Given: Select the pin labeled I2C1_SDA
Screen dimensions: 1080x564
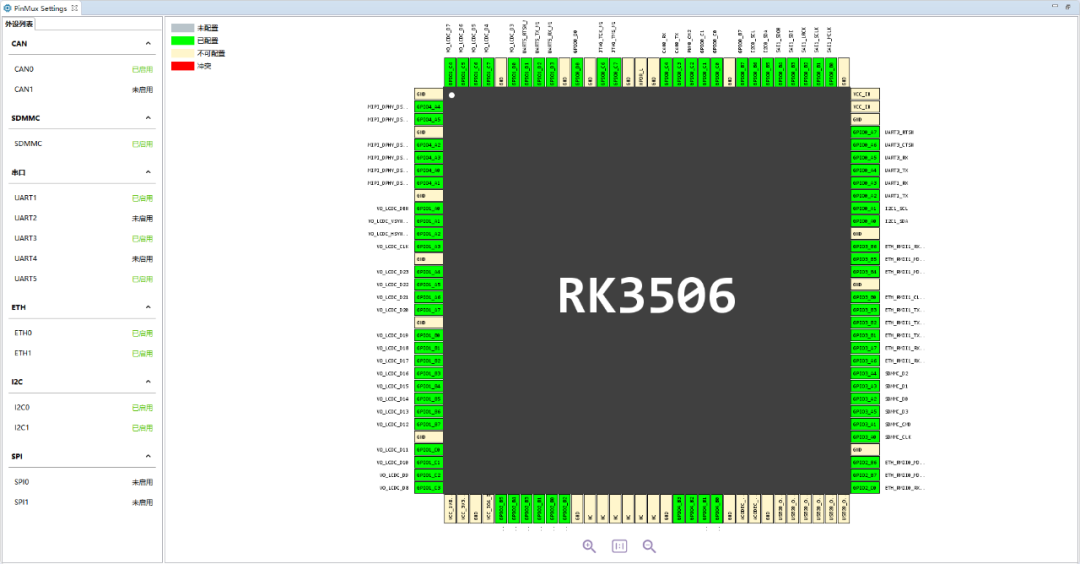Looking at the screenshot, I should [865, 221].
